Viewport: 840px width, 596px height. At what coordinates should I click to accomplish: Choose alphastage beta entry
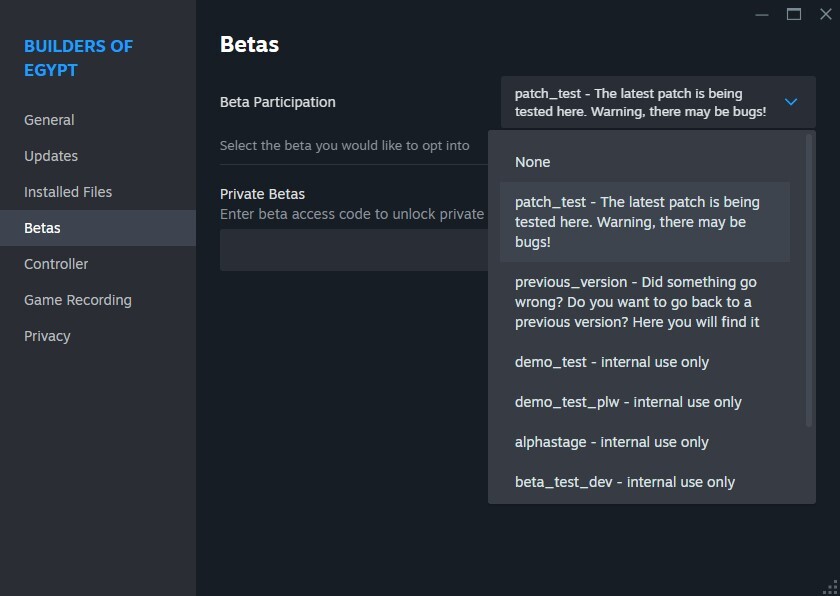point(644,442)
